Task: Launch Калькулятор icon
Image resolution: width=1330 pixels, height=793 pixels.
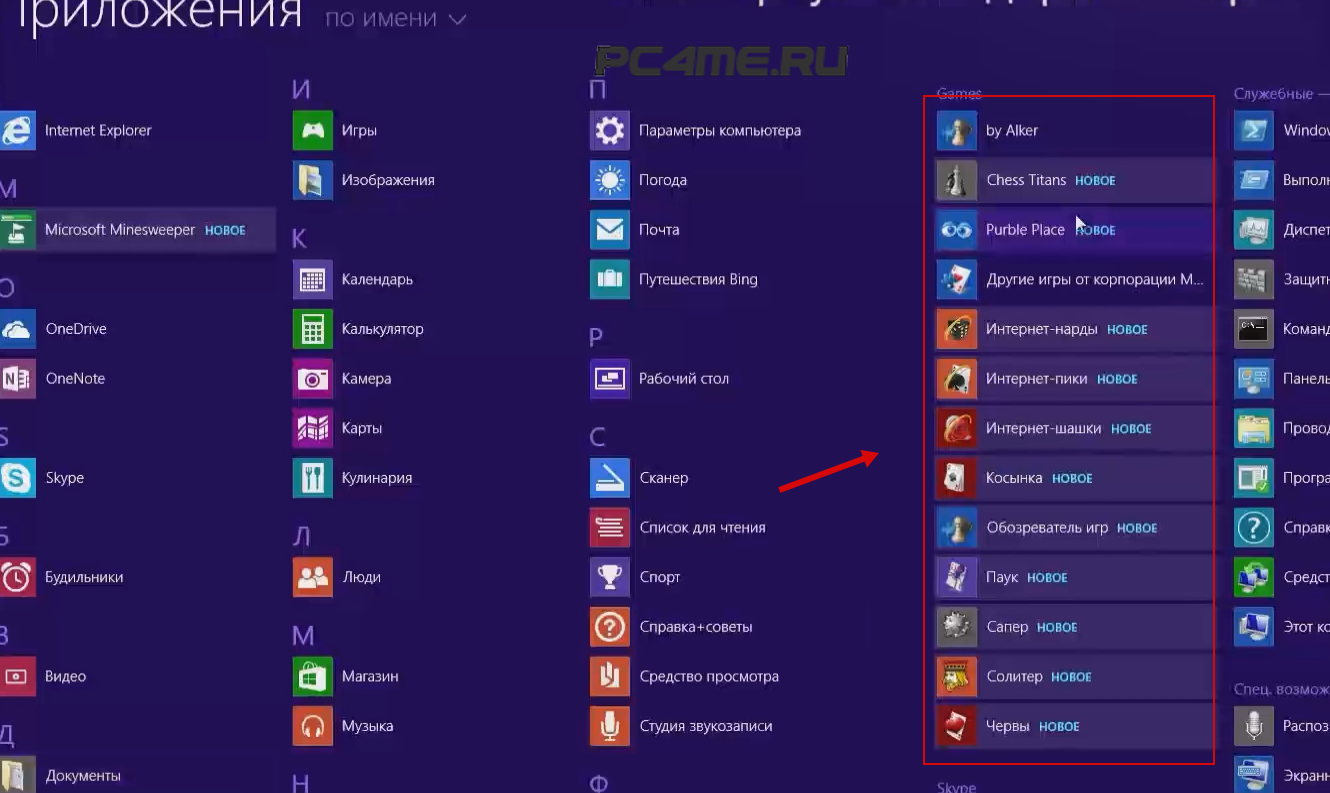Action: [x=313, y=329]
